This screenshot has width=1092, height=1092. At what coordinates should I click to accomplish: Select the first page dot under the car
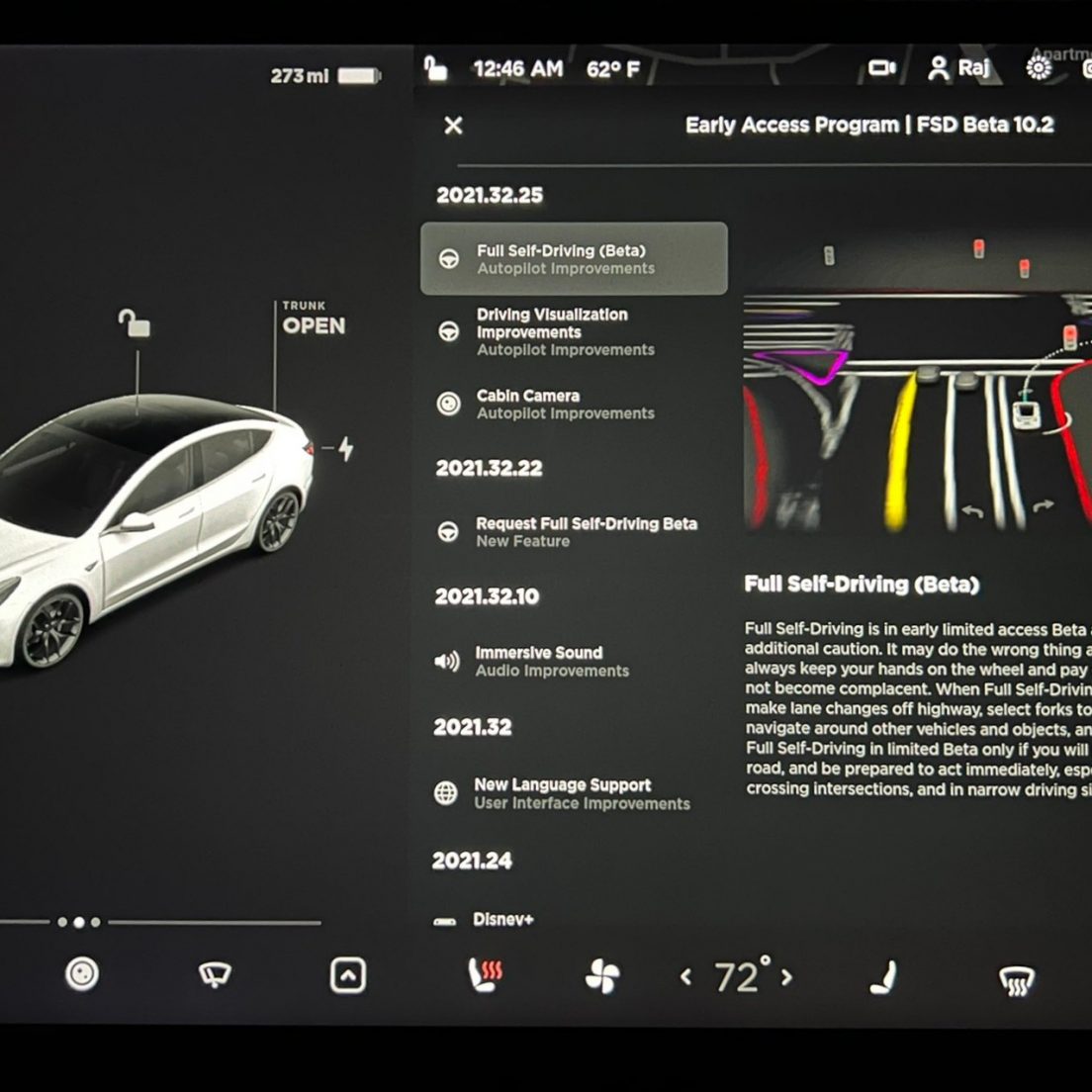pyautogui.click(x=62, y=922)
